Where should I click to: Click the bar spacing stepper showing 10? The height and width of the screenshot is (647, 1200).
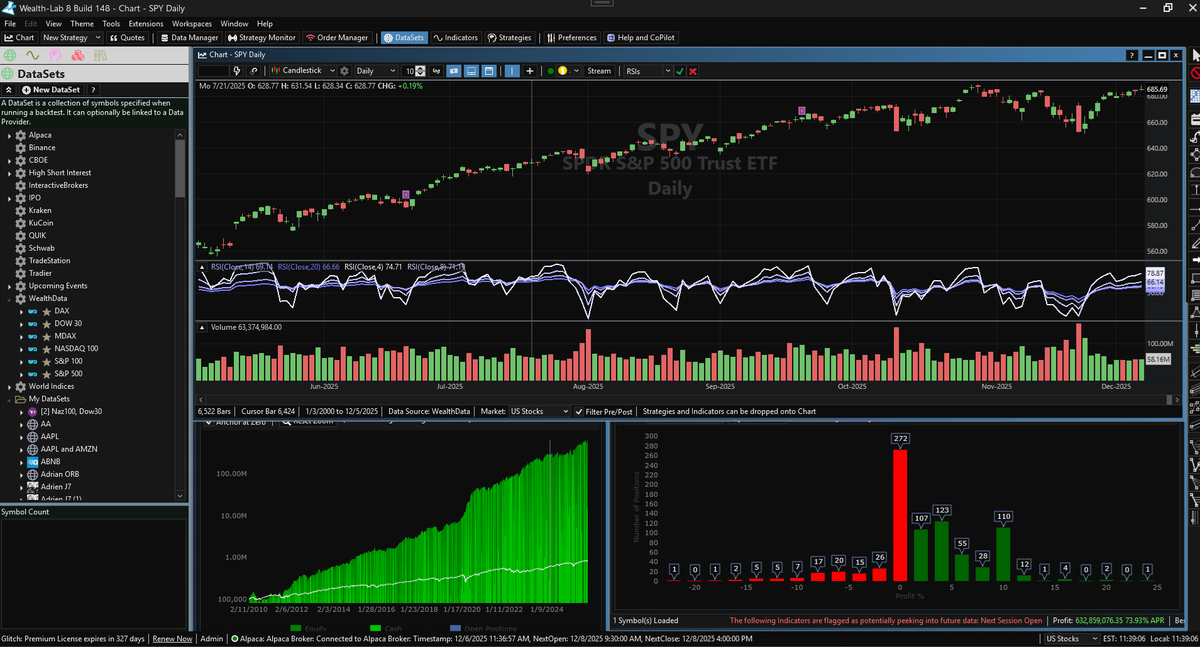[414, 71]
